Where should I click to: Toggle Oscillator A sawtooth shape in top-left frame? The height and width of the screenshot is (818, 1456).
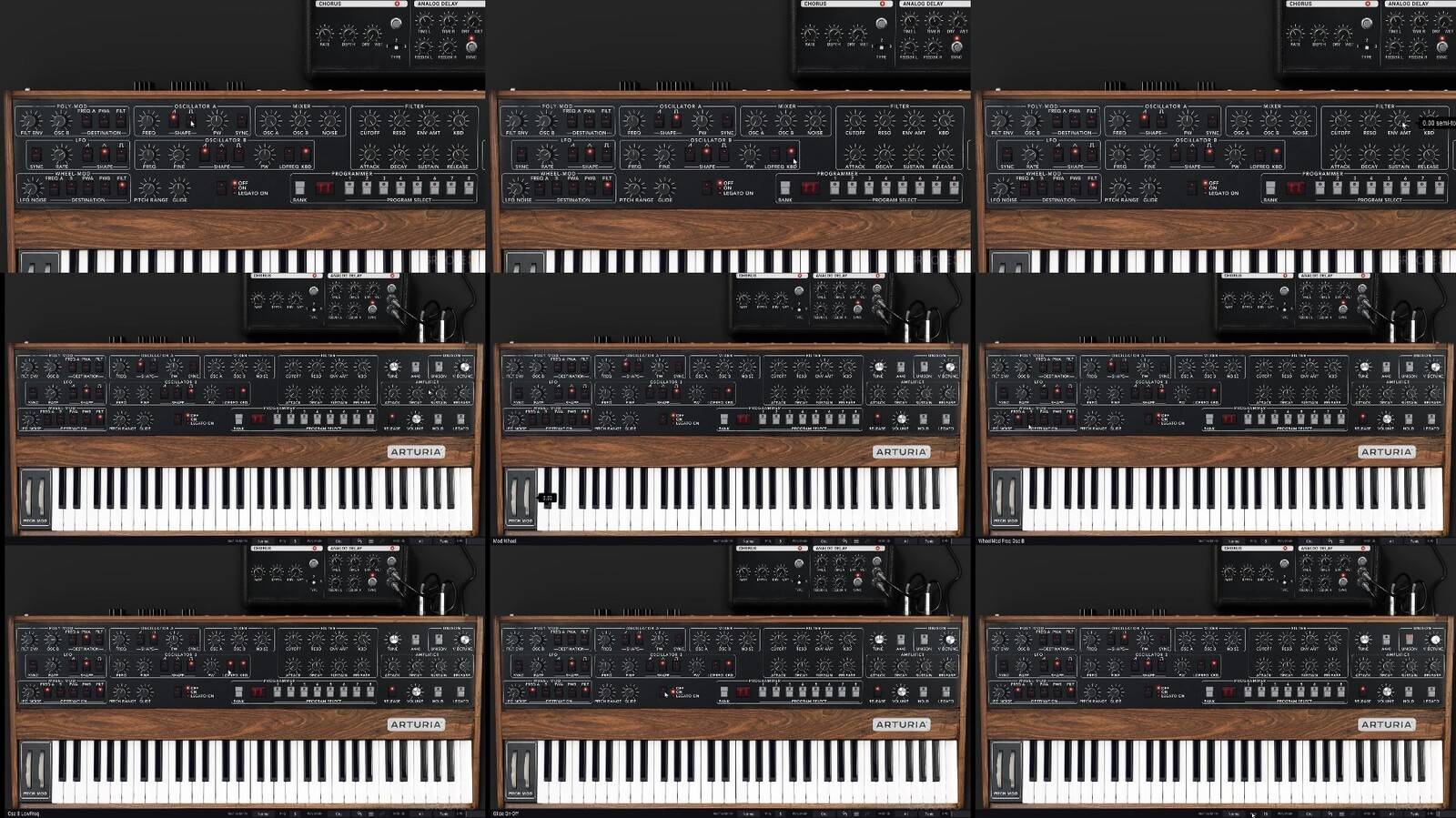173,120
